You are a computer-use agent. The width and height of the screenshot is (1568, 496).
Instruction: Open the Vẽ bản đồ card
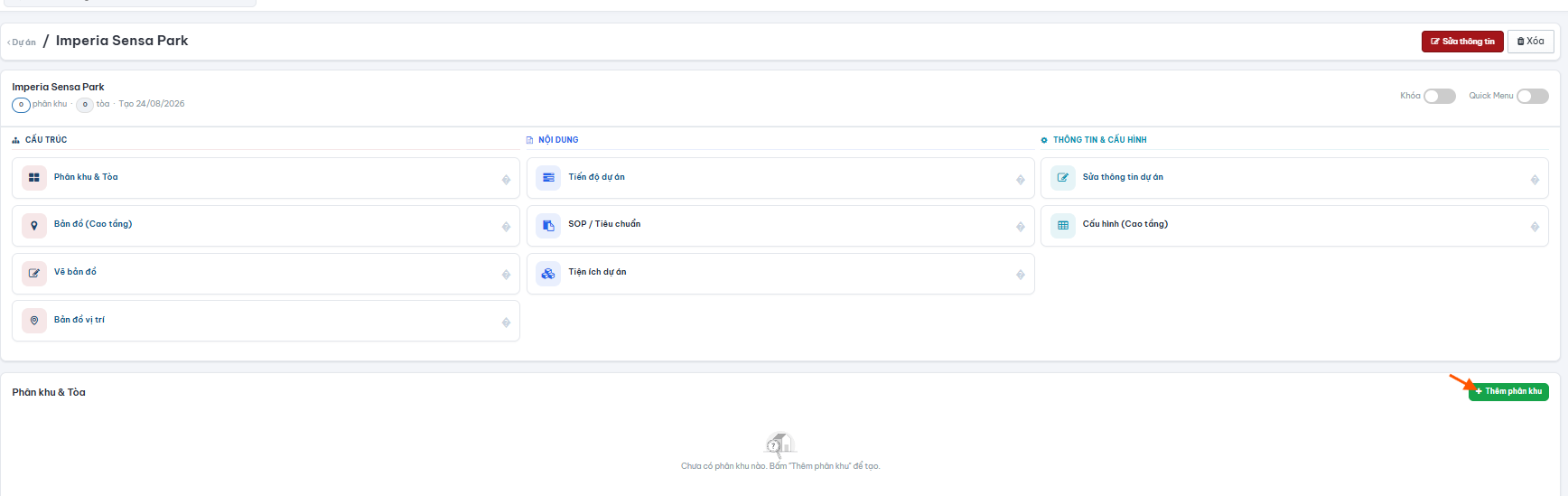pos(266,273)
